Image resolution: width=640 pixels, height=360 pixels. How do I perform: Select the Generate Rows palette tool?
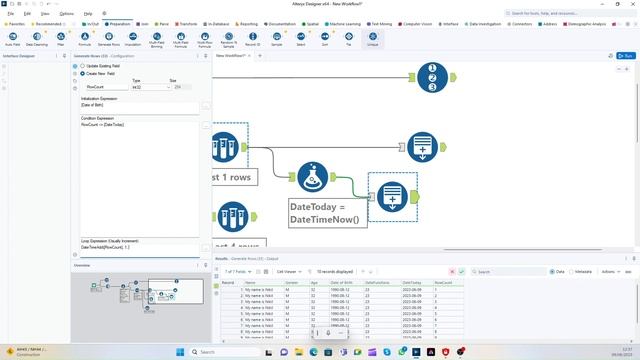coord(109,39)
